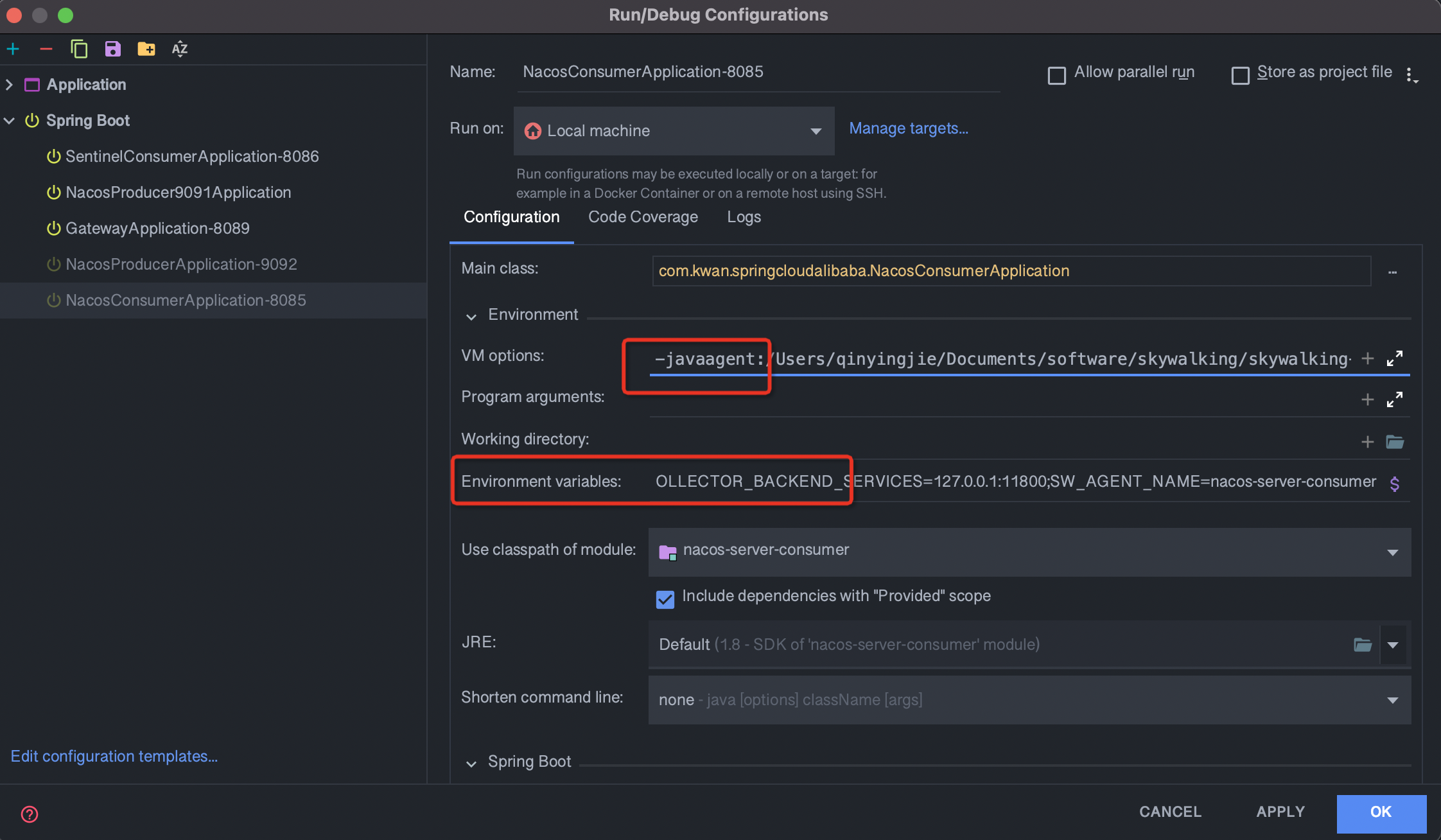
Task: Copy the selected configuration
Action: [x=79, y=49]
